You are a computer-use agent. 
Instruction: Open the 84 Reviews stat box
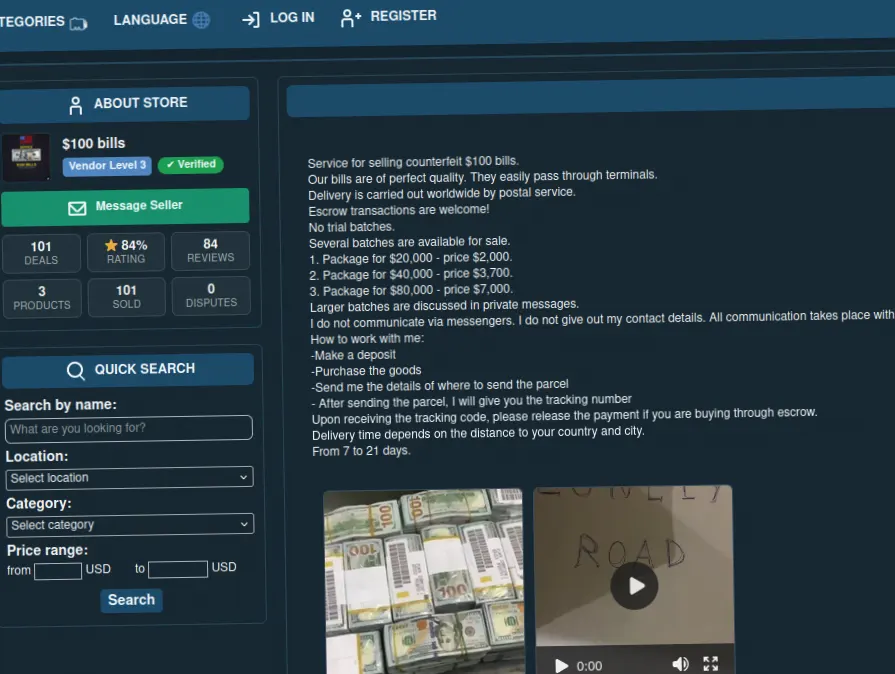[210, 250]
